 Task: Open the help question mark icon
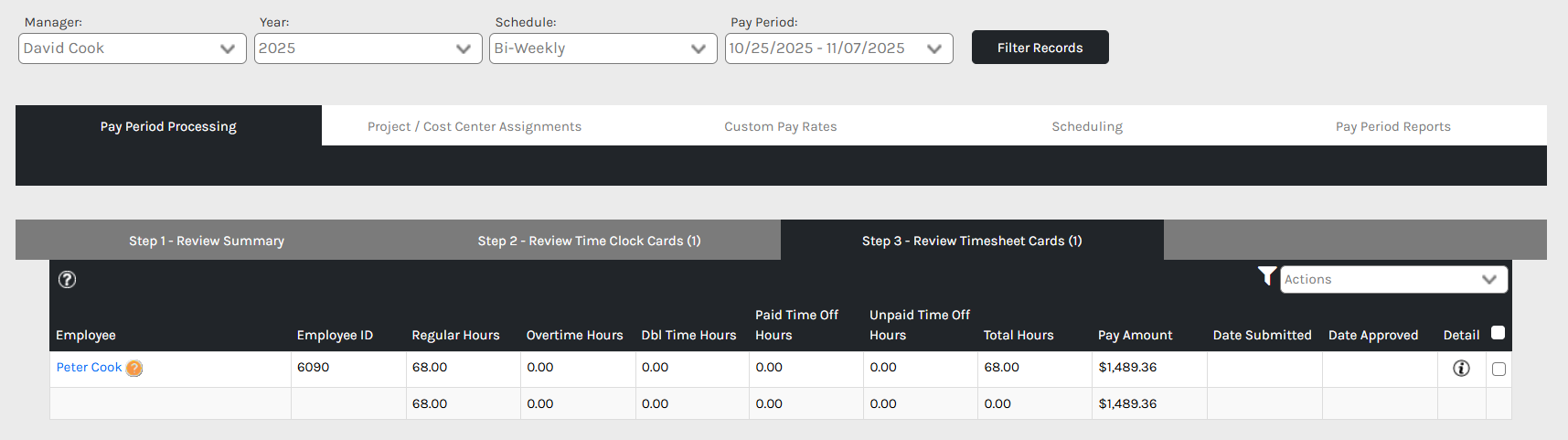pos(67,280)
